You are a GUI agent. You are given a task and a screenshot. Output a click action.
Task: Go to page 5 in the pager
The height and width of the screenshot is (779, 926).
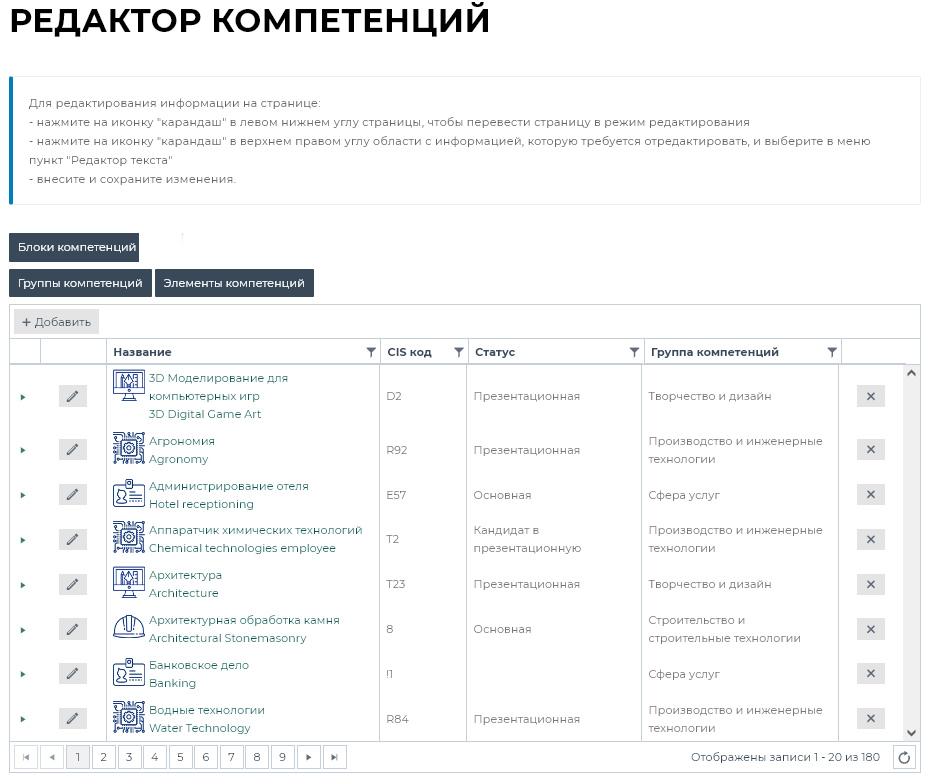(181, 758)
